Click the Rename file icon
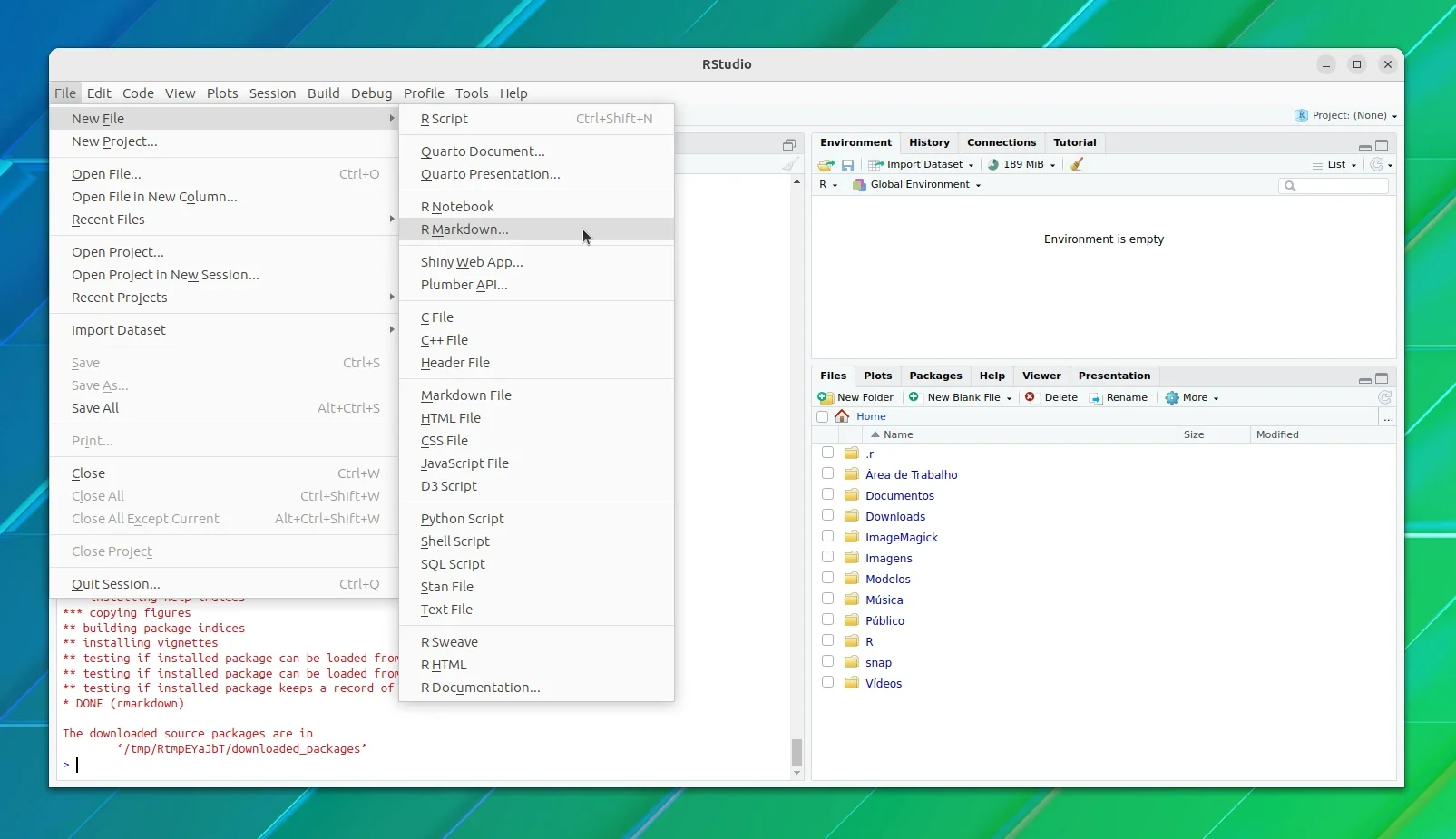This screenshot has width=1456, height=839. [x=1096, y=398]
